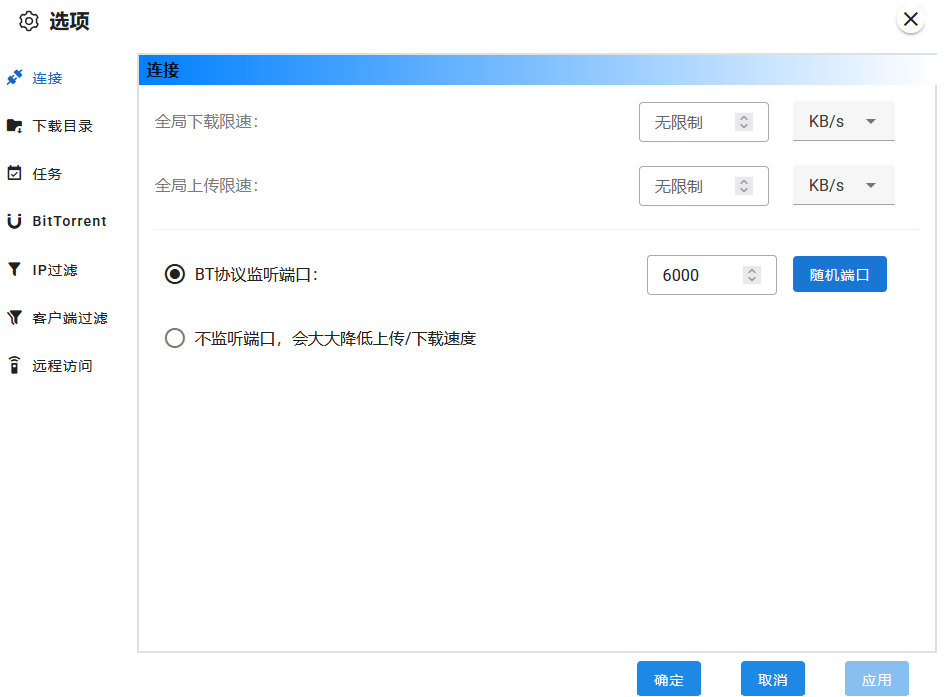
Task: Click the folder icon for 下载目录
Action: coord(14,126)
